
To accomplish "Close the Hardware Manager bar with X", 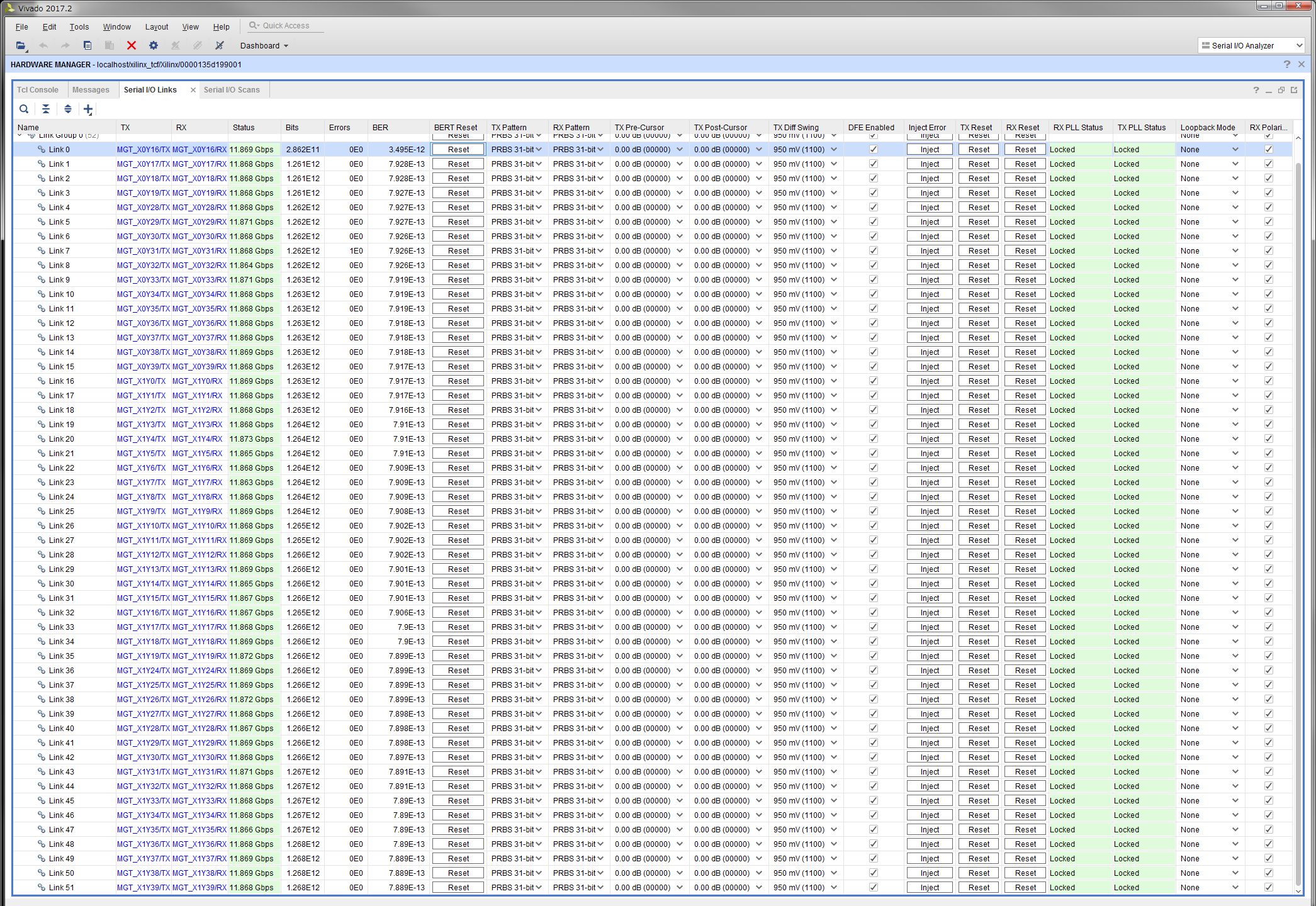I will pos(1302,64).
